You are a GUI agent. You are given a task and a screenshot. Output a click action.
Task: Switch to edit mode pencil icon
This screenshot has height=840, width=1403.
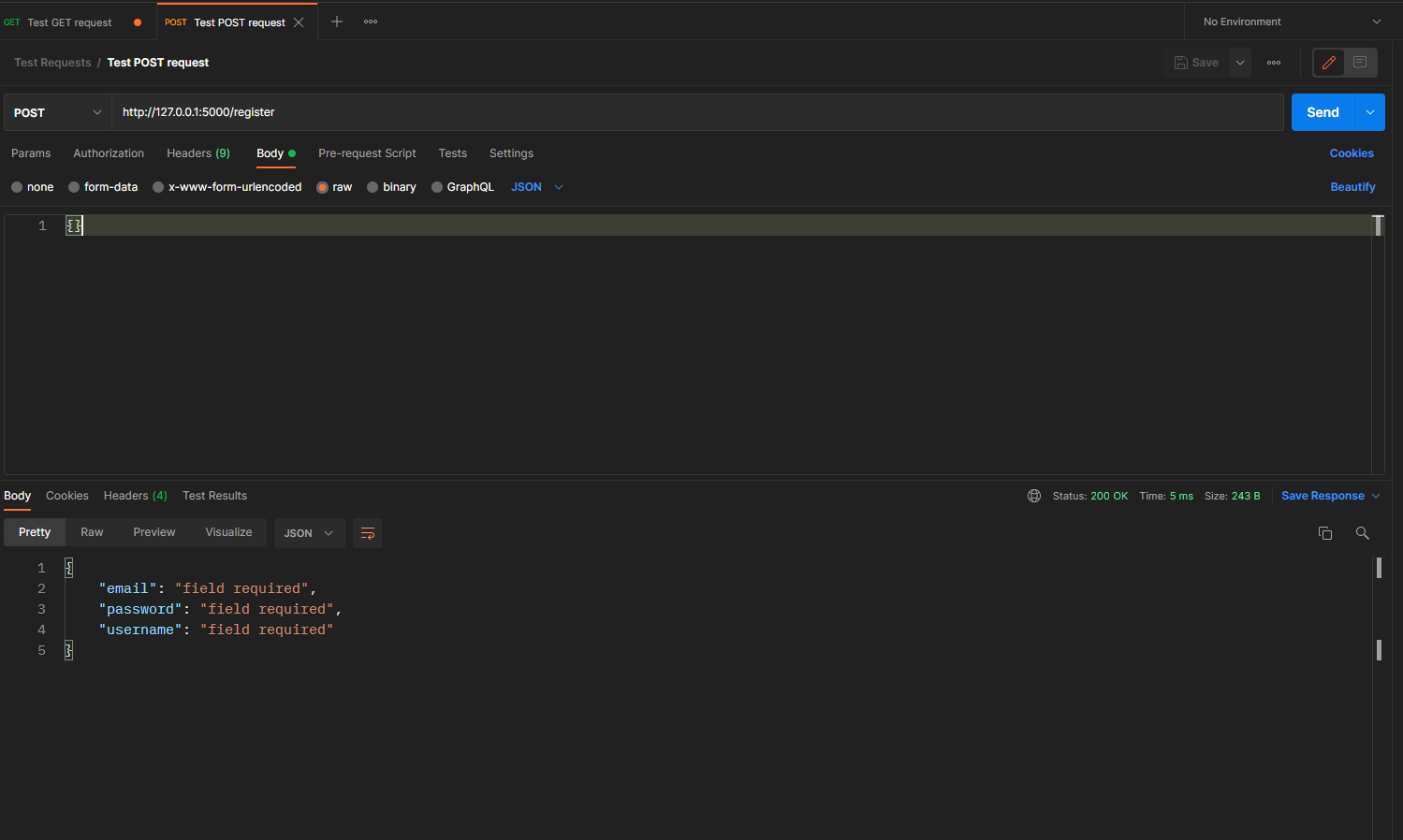1329,63
